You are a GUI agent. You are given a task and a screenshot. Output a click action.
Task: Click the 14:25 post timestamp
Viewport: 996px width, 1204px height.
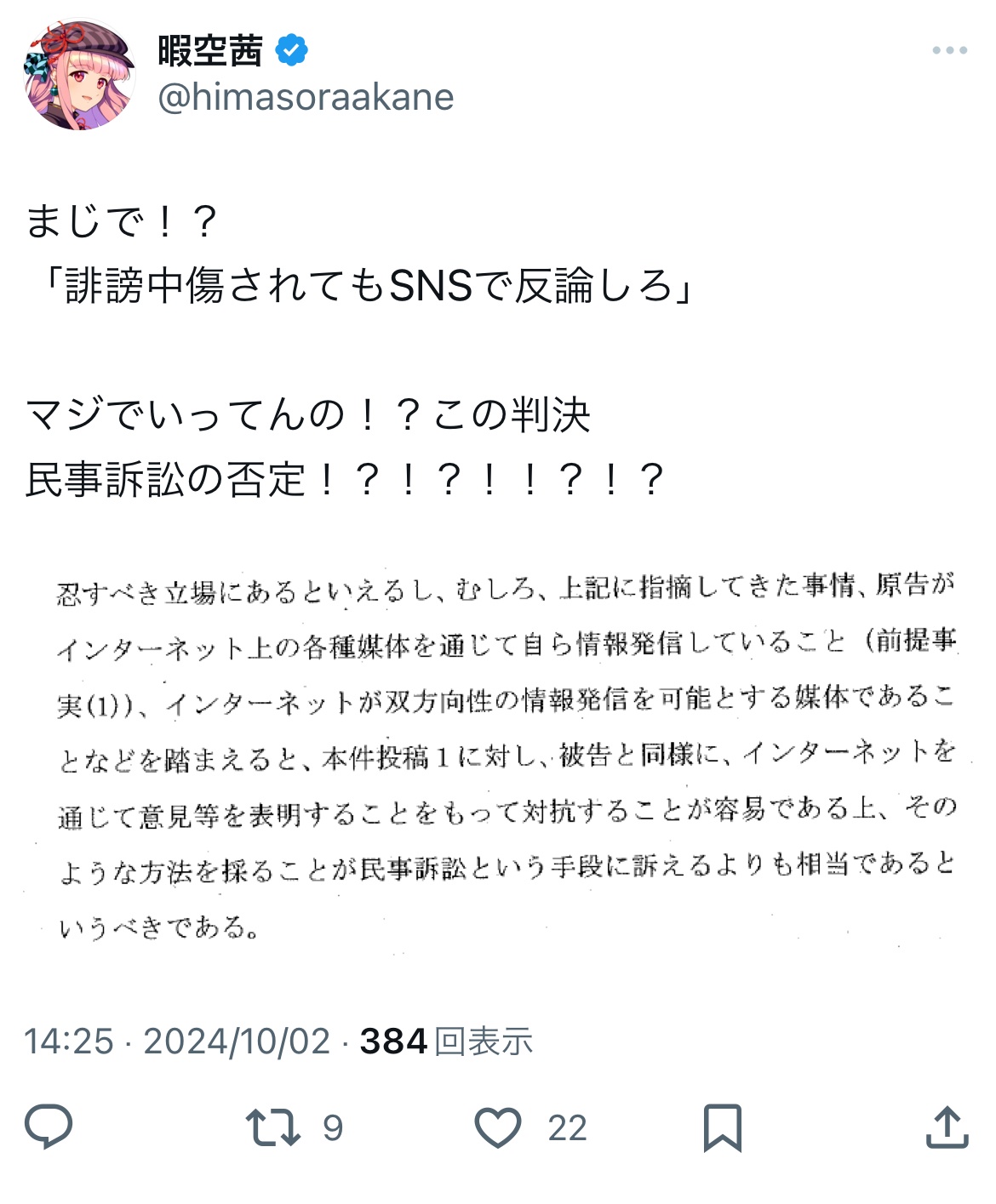tap(69, 1041)
